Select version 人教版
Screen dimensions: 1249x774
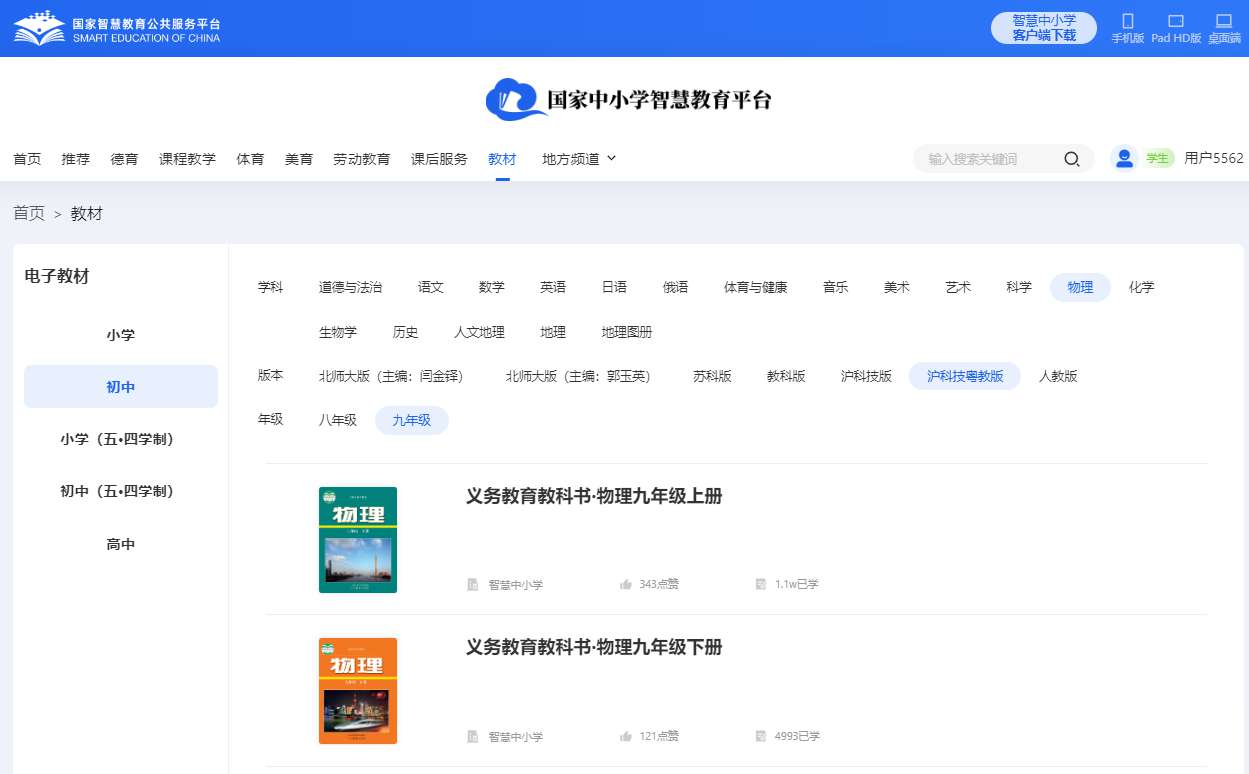pyautogui.click(x=1058, y=376)
